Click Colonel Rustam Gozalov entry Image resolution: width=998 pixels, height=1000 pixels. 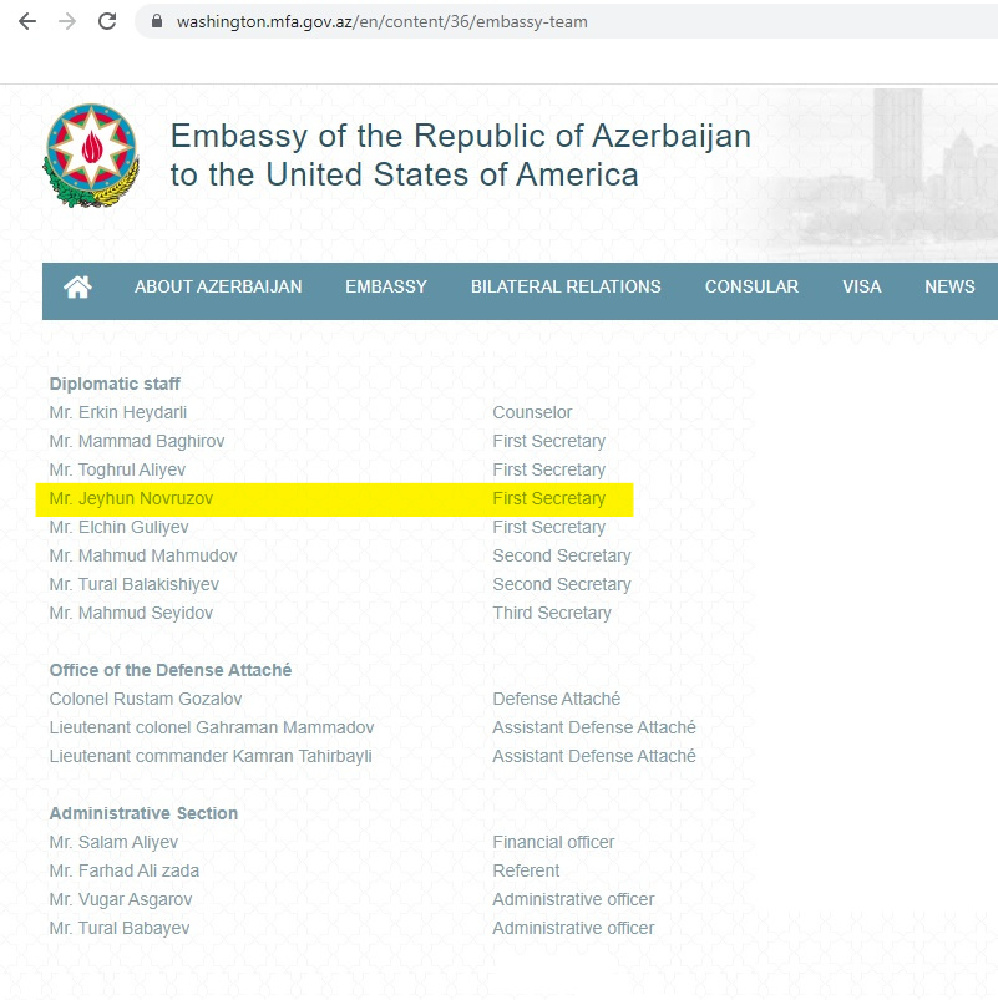145,699
